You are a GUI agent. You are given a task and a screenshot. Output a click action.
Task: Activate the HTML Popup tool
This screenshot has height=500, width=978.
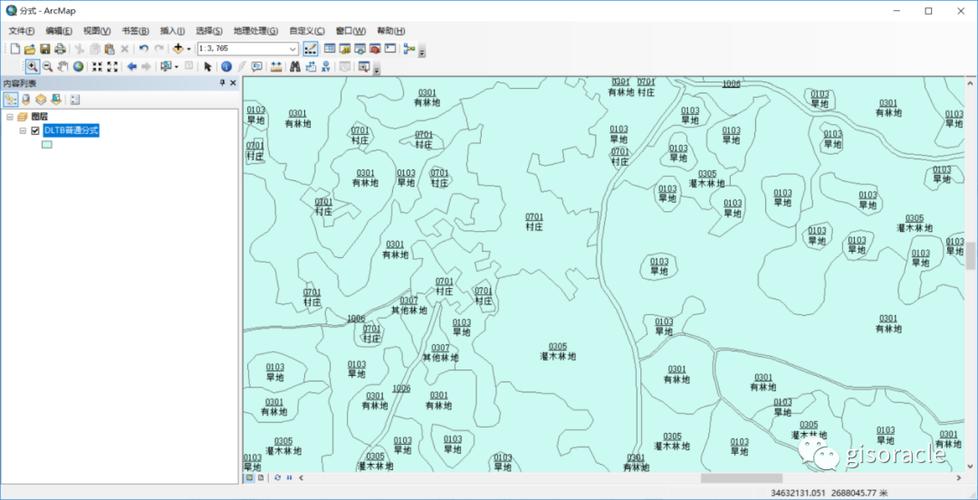pos(256,67)
